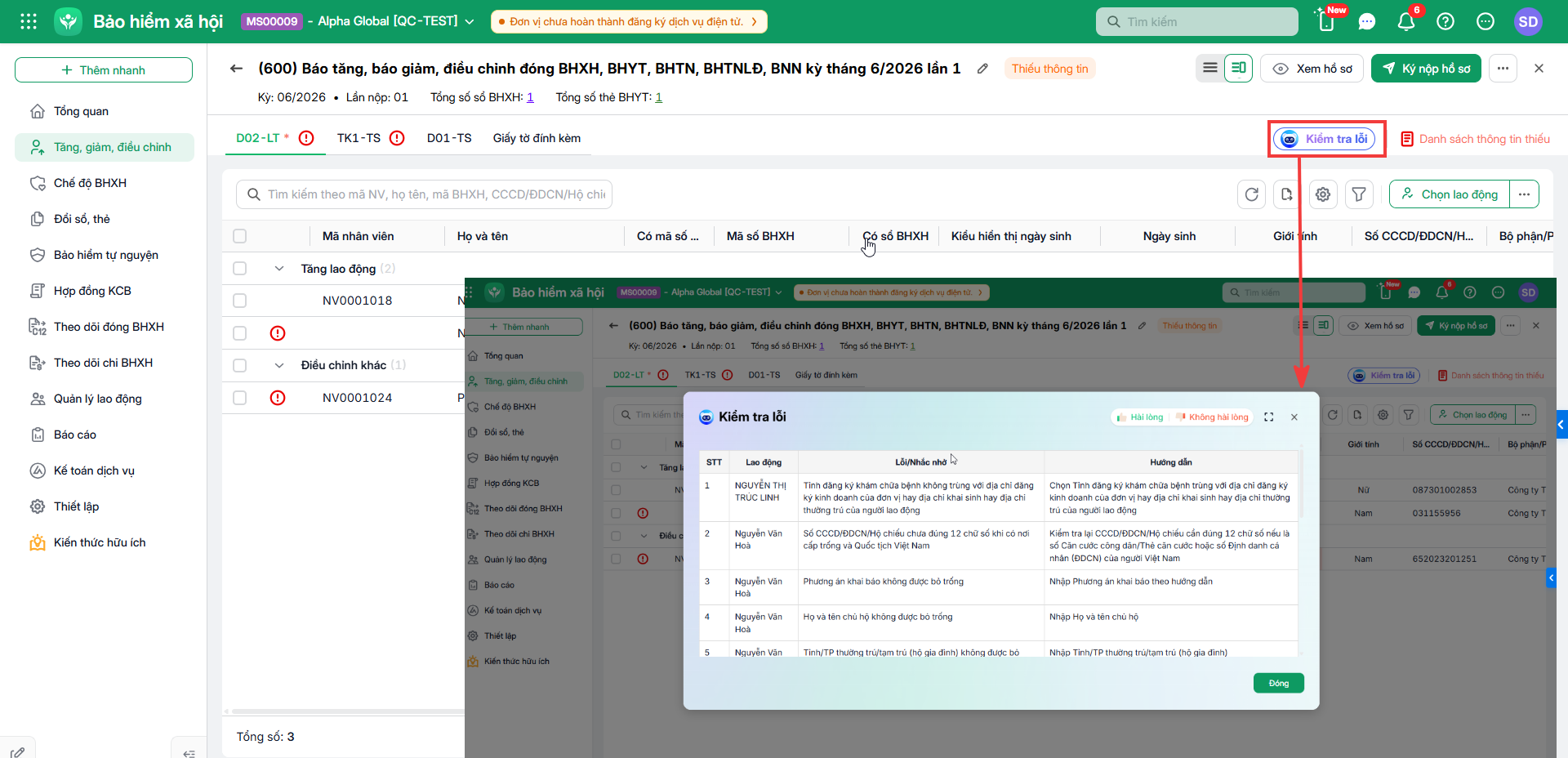This screenshot has width=1568, height=758.
Task: Open the SD user avatar menu
Action: click(1529, 22)
